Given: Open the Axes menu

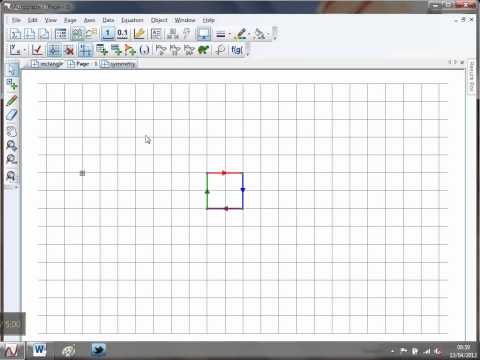Looking at the screenshot, I should click(x=89, y=20).
